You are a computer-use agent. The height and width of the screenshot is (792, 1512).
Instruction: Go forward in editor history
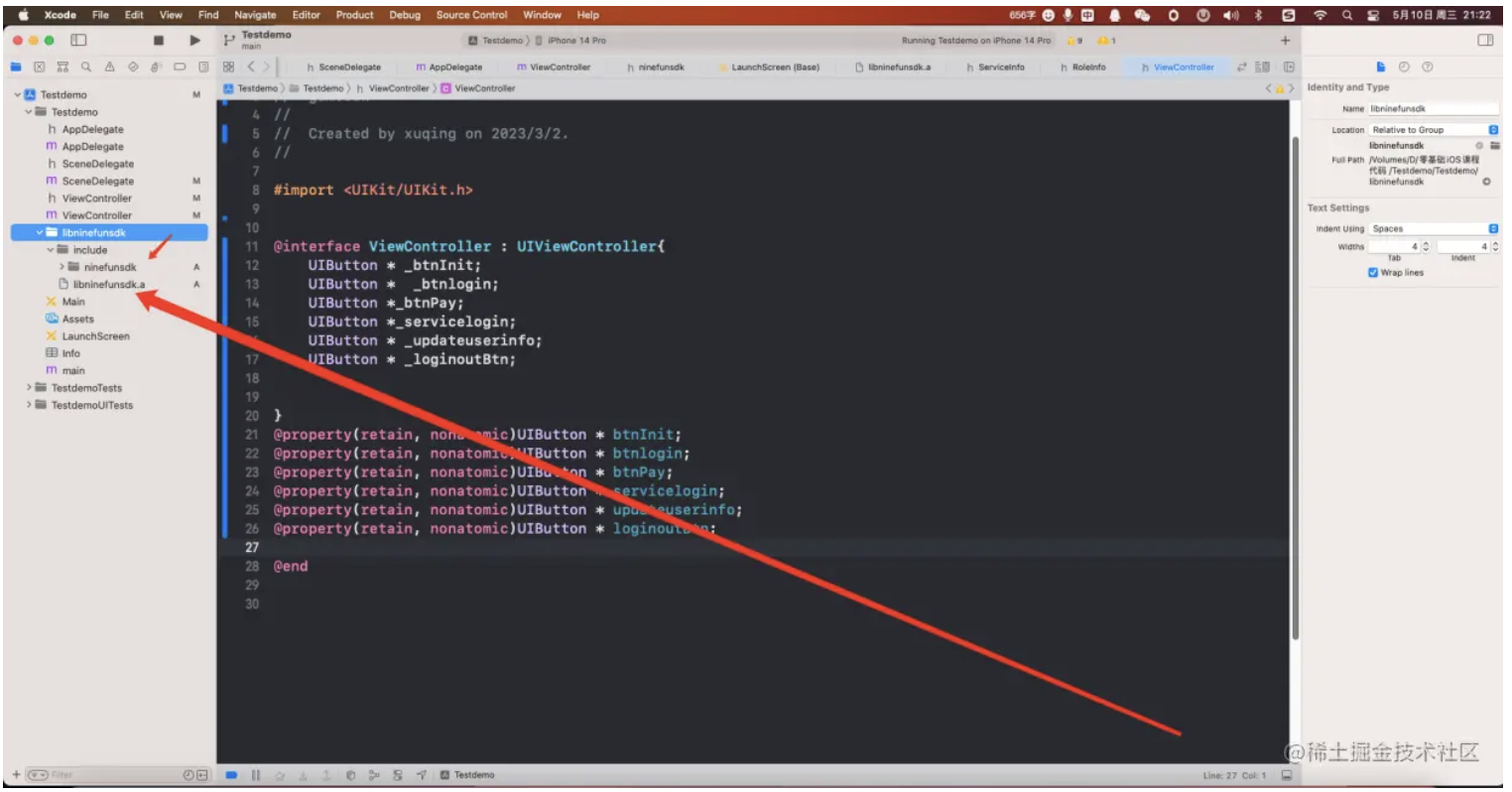(266, 66)
